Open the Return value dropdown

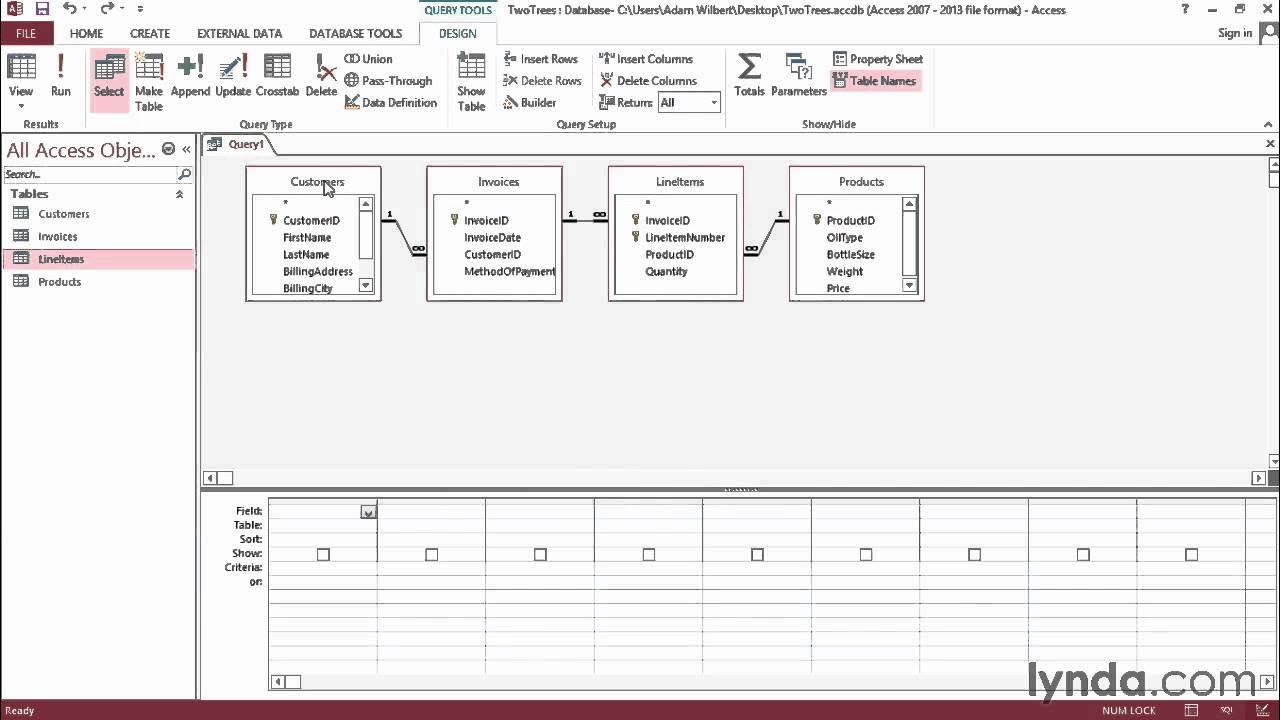[713, 103]
